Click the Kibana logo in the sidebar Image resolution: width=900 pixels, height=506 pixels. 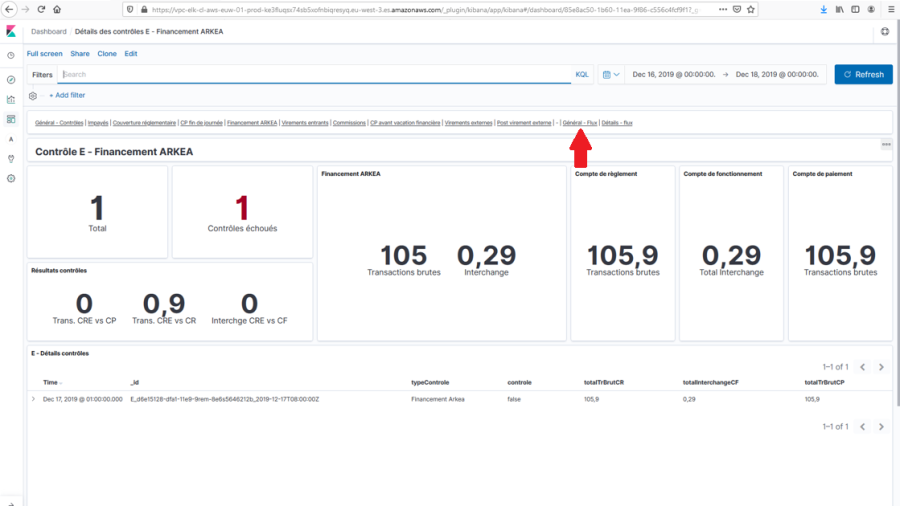pos(11,32)
